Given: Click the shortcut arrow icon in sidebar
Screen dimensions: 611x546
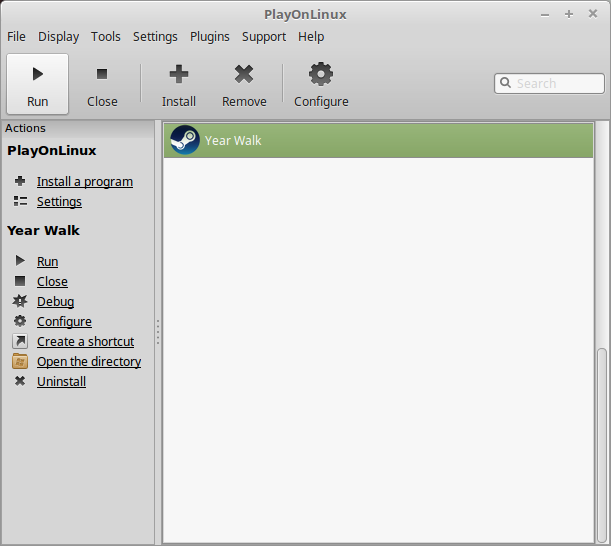Looking at the screenshot, I should tap(20, 341).
